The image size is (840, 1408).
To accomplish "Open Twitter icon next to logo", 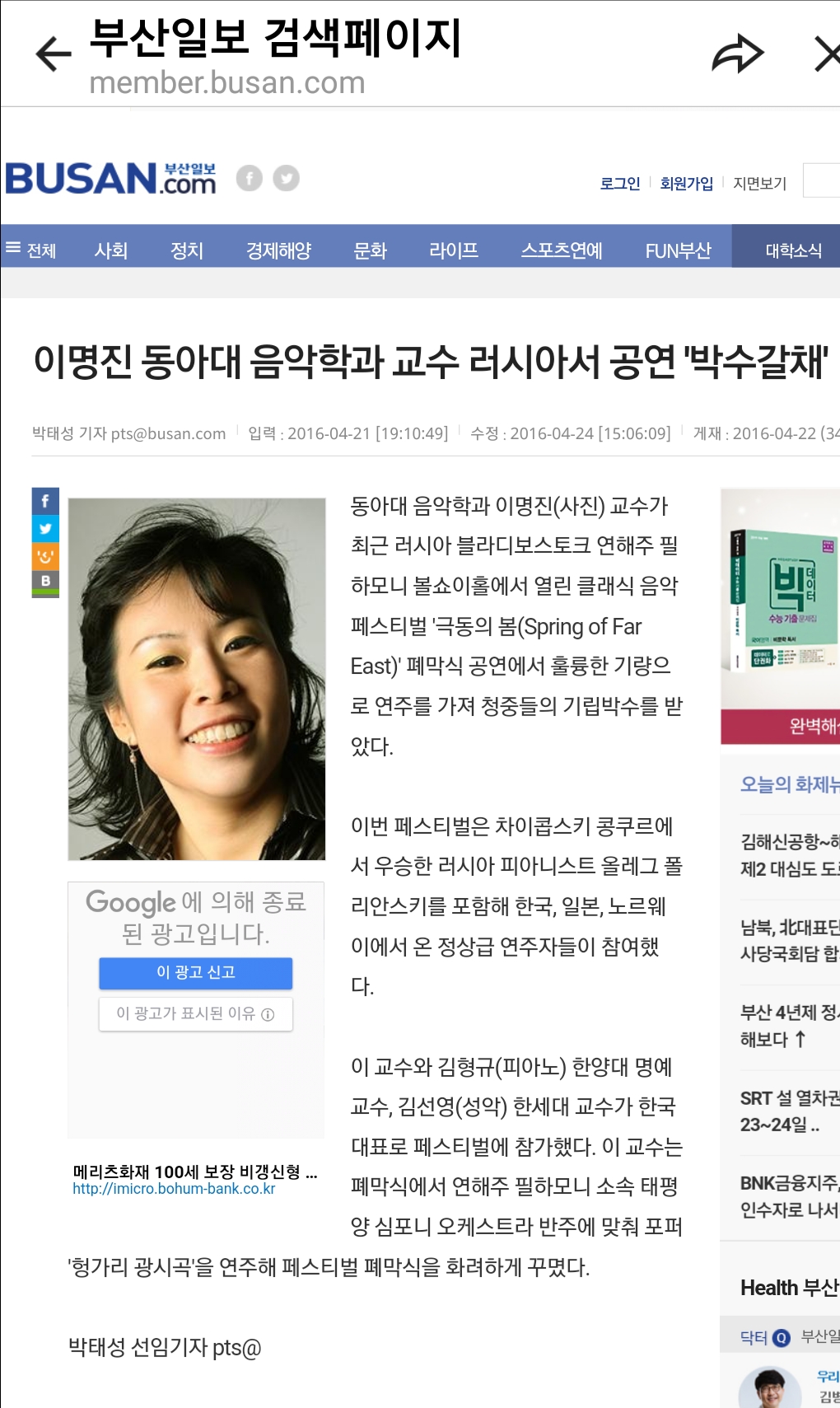I will tap(286, 178).
